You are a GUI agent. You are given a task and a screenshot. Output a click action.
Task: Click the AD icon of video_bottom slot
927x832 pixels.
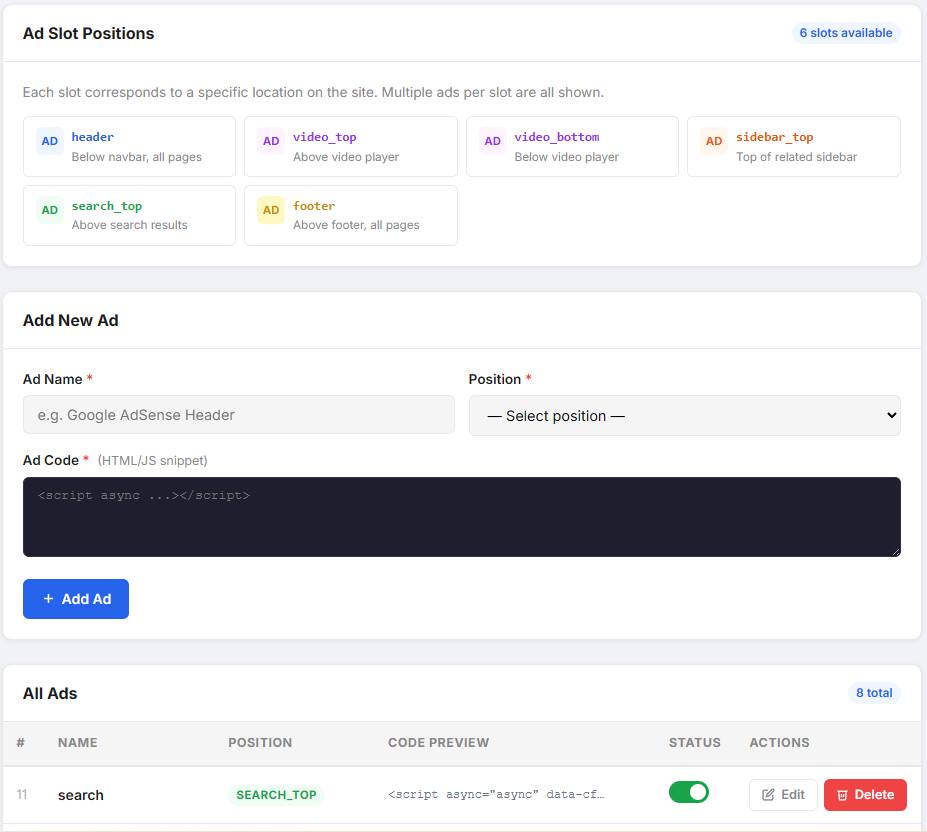[x=492, y=141]
